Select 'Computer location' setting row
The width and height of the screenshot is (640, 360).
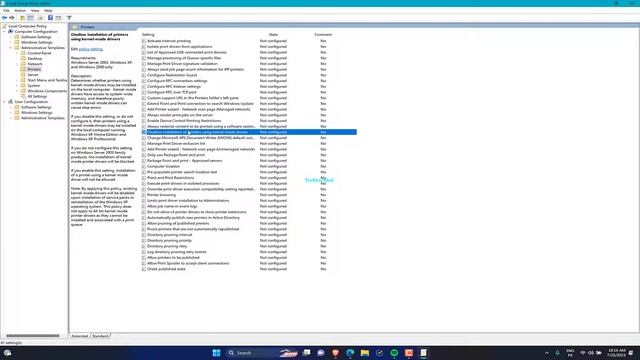[249, 167]
